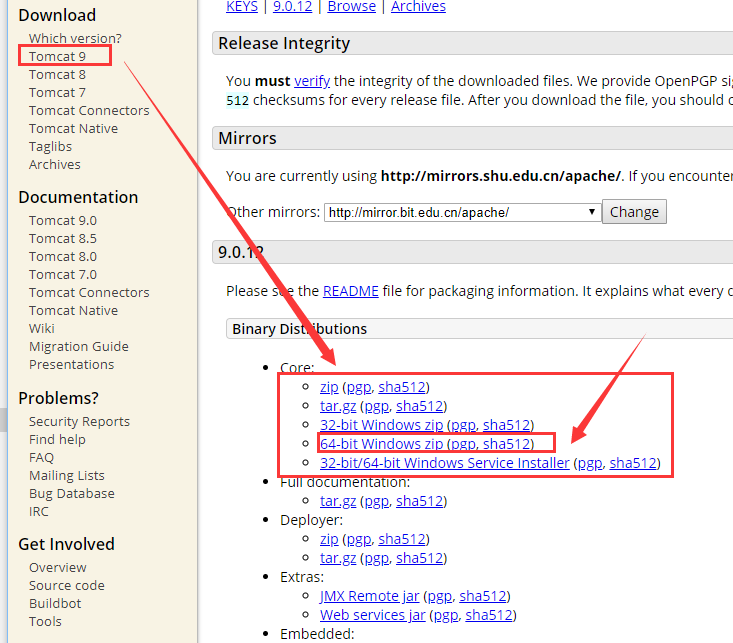This screenshot has width=733, height=643.
Task: Download Deployer zip
Action: 329,539
